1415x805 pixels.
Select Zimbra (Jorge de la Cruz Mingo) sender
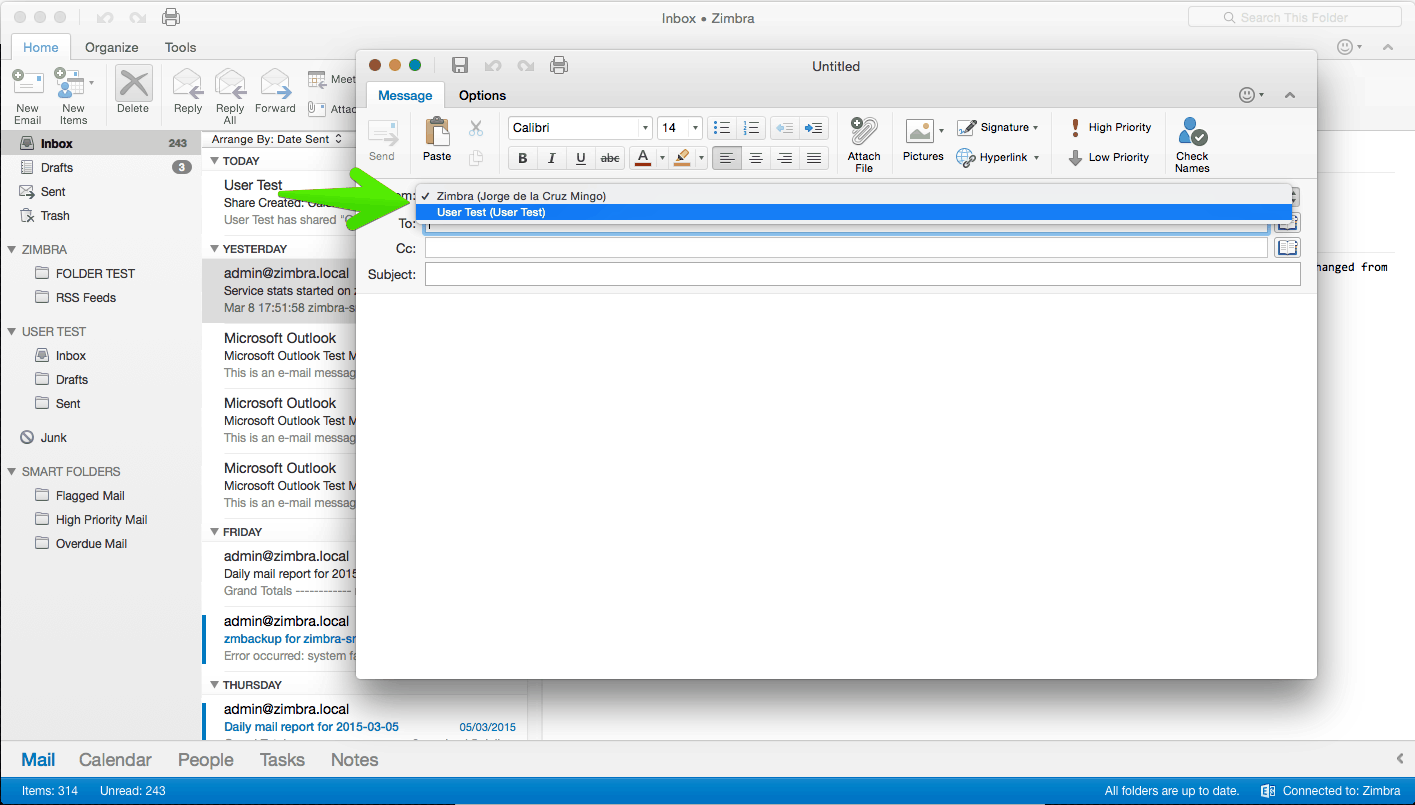coord(854,196)
